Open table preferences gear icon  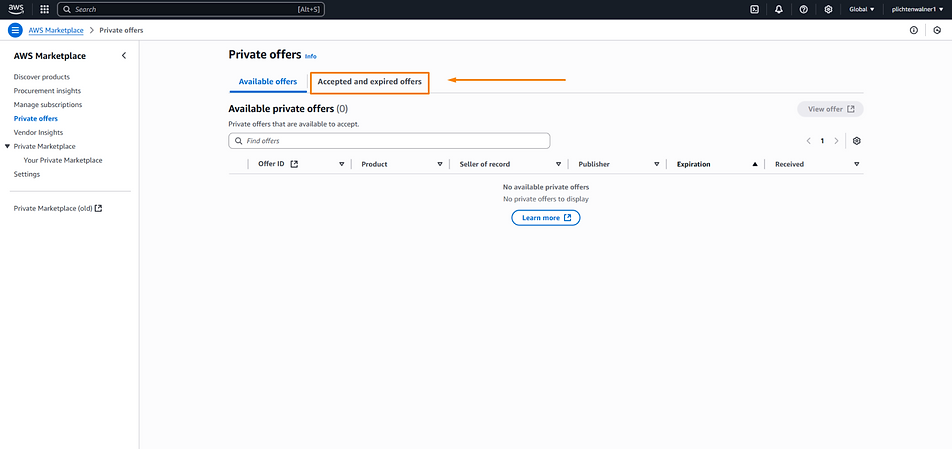[x=857, y=141]
